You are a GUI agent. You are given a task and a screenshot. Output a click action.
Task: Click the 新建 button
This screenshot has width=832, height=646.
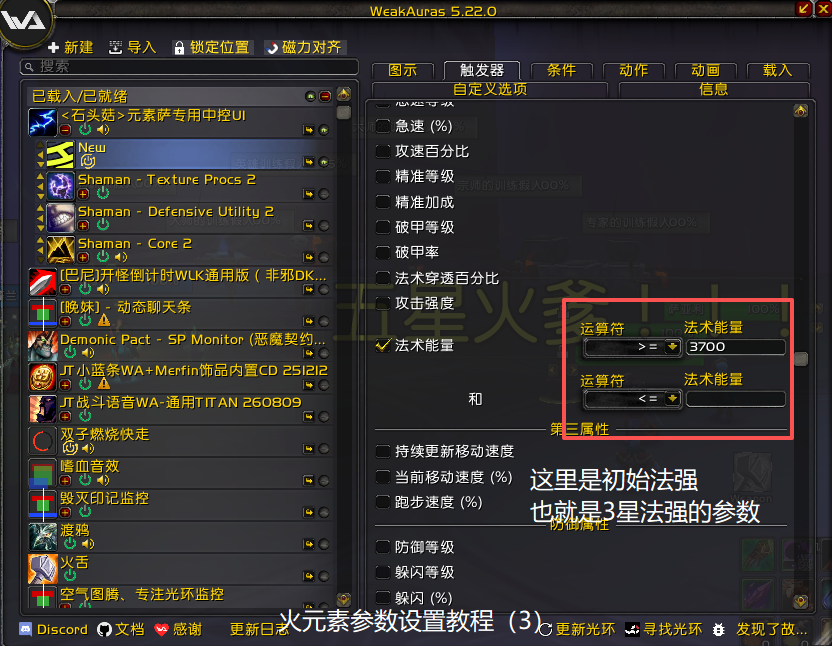71,48
